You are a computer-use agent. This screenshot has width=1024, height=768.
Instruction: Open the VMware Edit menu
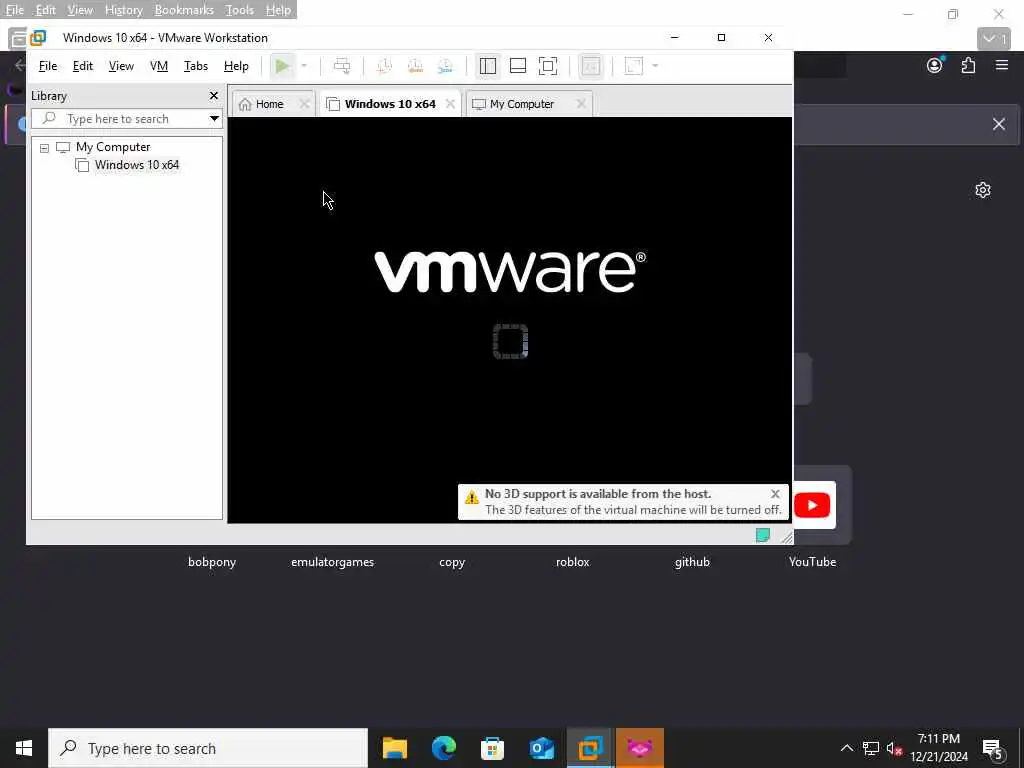[82, 66]
